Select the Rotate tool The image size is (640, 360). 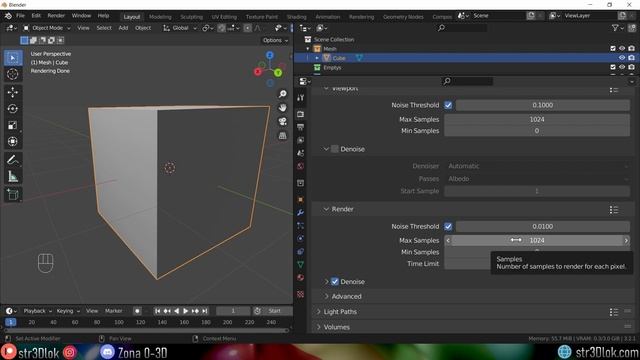(x=13, y=109)
